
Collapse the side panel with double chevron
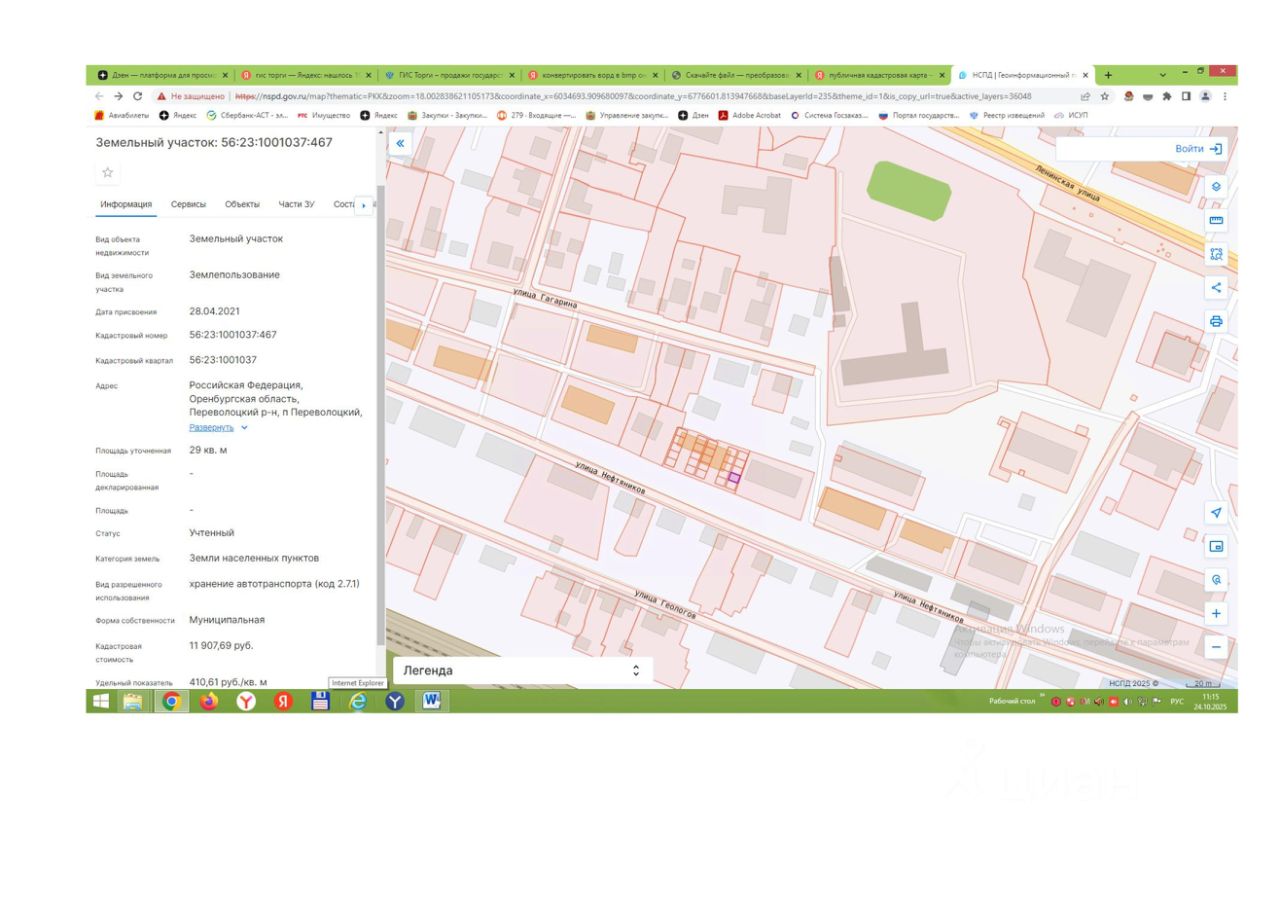[400, 144]
